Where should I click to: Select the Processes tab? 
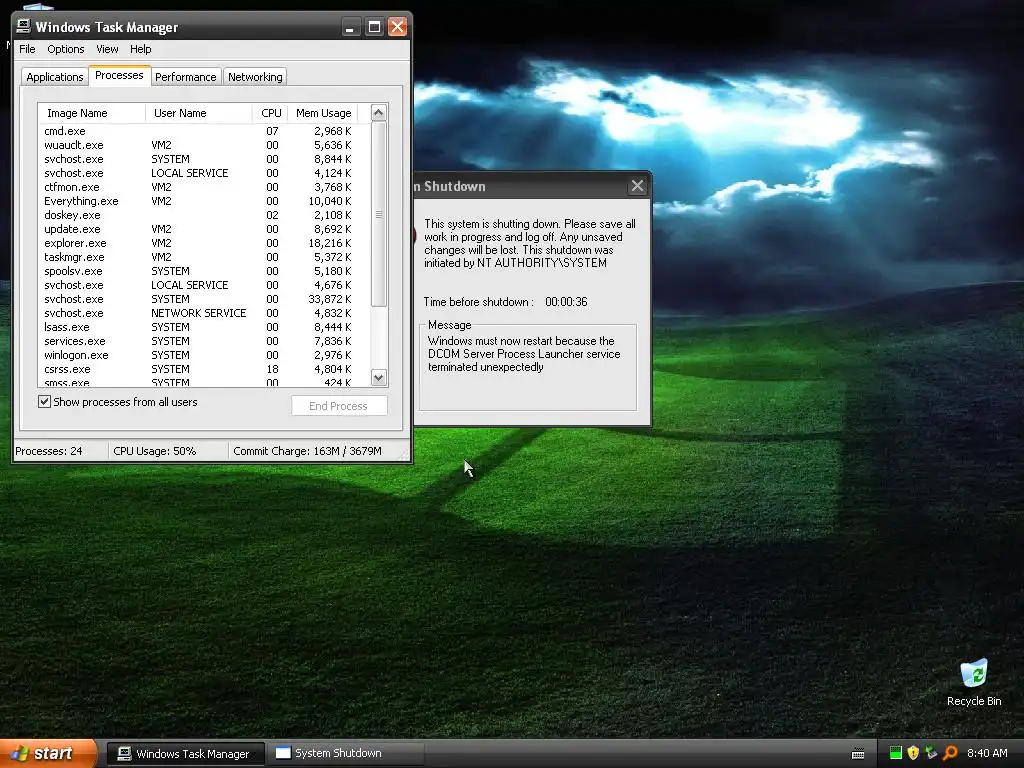point(119,75)
